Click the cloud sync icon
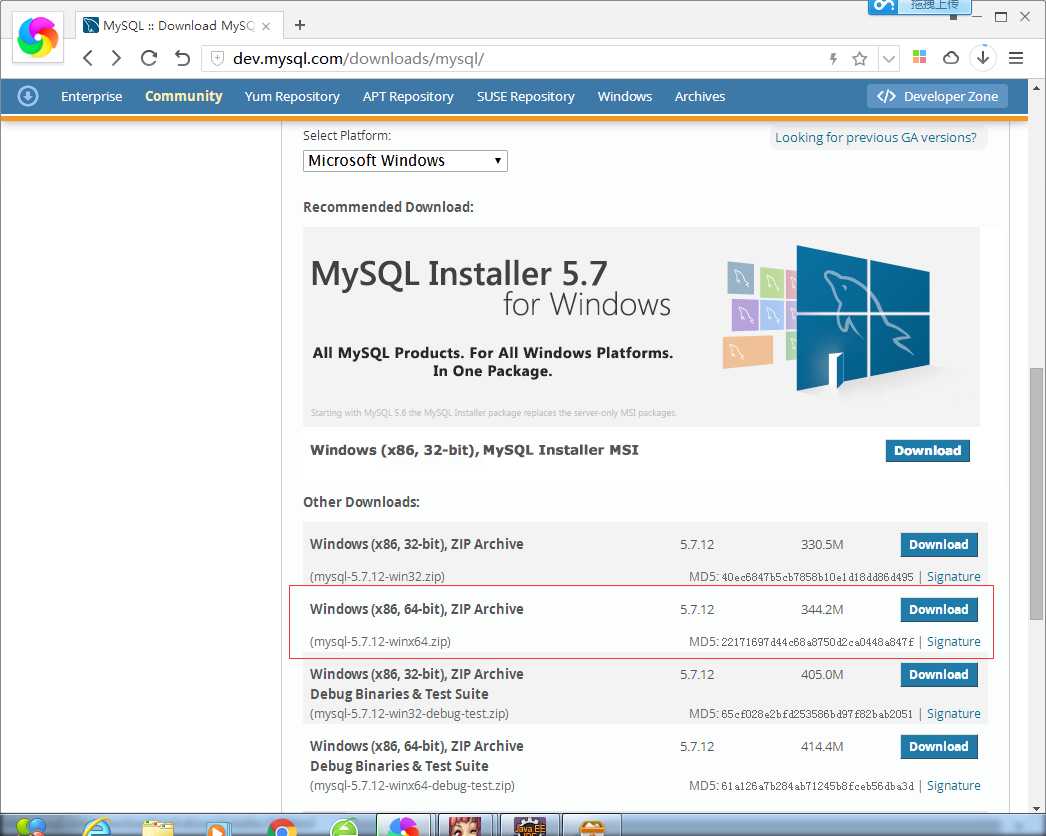1046x836 pixels. pos(951,58)
